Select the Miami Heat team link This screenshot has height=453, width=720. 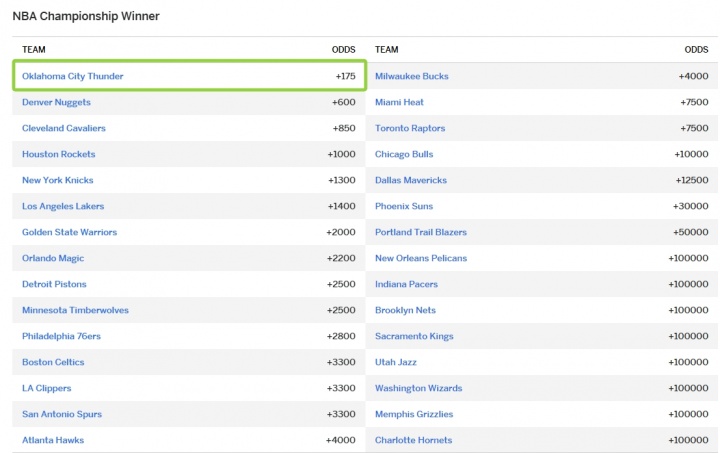point(399,102)
